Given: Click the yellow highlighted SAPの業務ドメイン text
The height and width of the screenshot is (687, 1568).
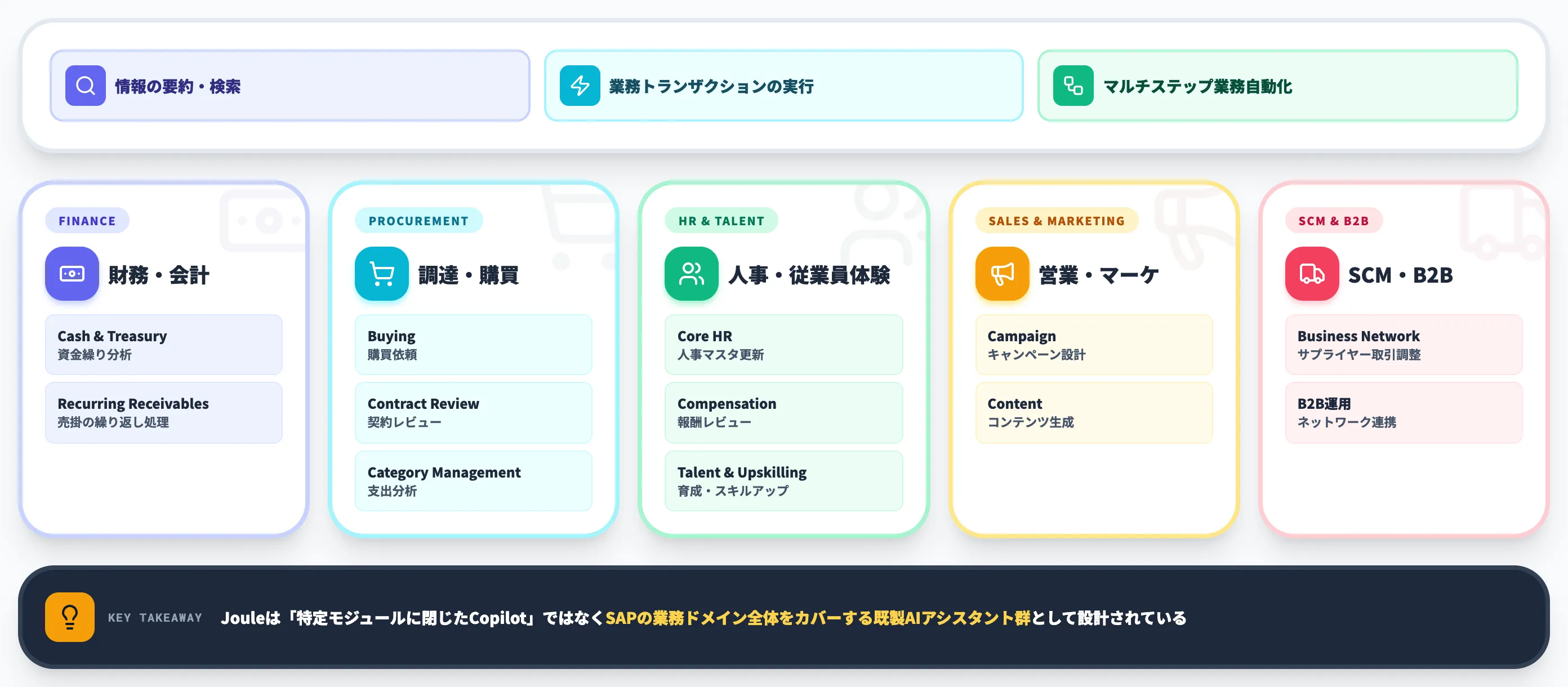Looking at the screenshot, I should 817,618.
